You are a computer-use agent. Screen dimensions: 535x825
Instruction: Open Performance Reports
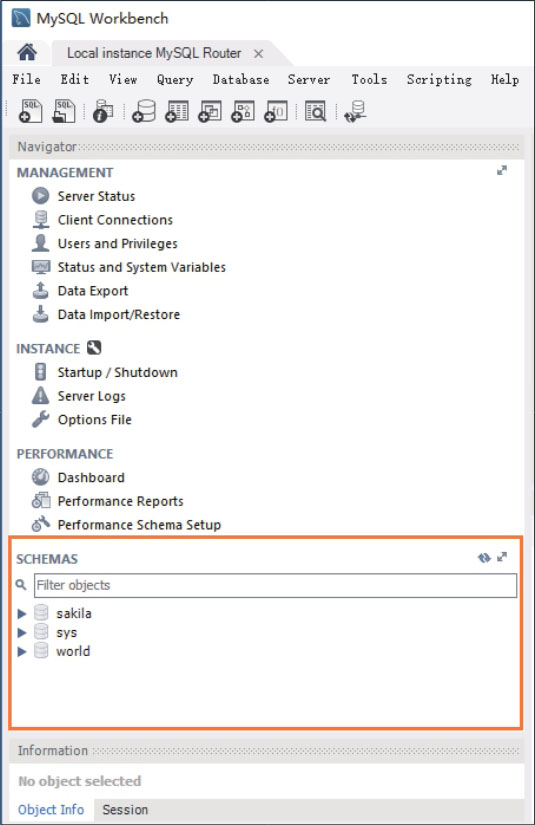[x=120, y=501]
